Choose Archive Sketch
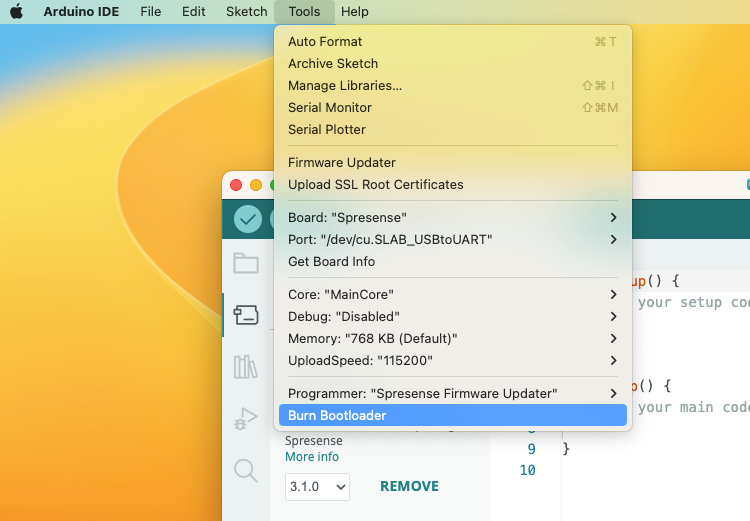Image resolution: width=750 pixels, height=521 pixels. [x=452, y=64]
